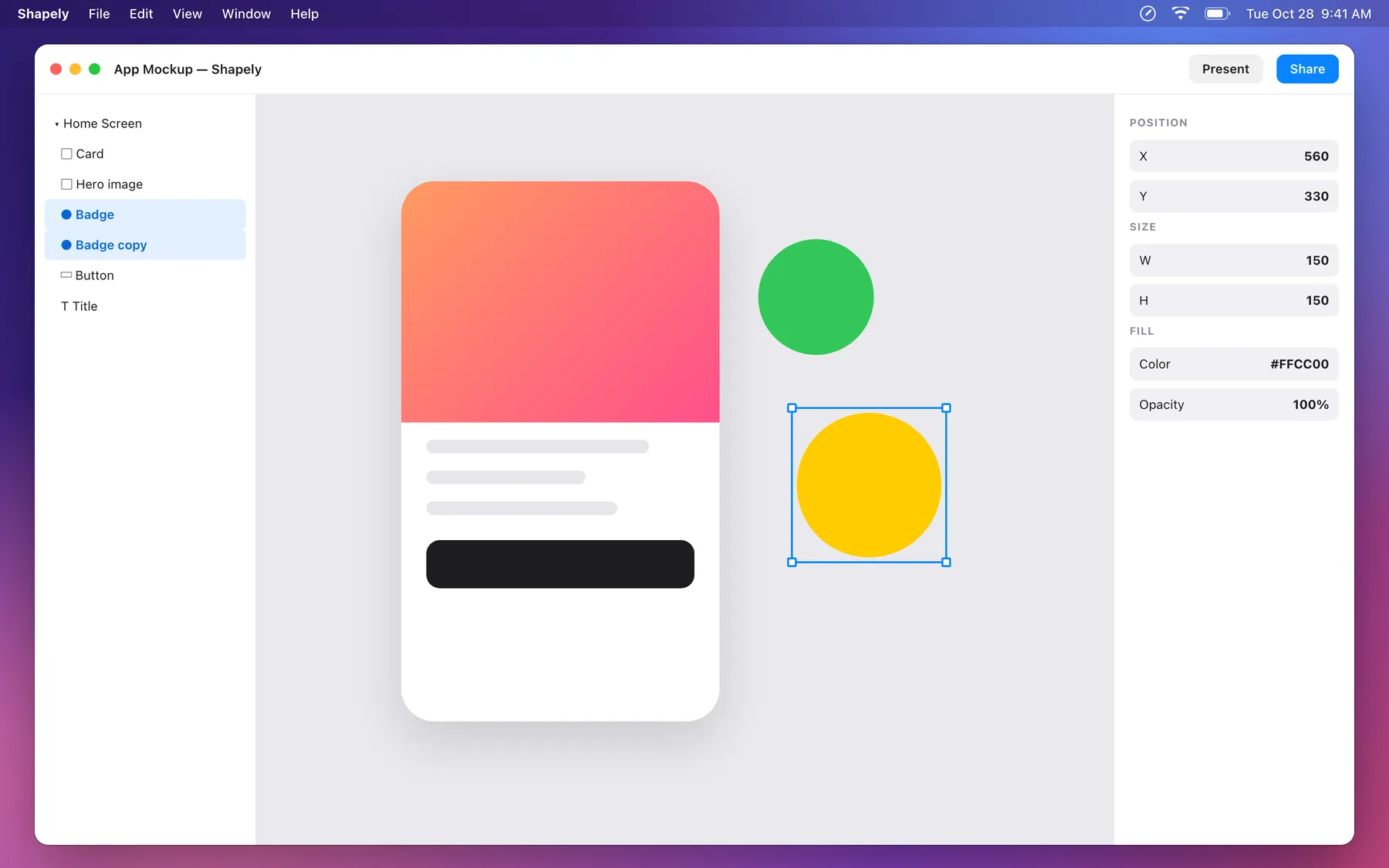Click the Button layer rectangle icon
The image size is (1389, 868).
tap(66, 275)
